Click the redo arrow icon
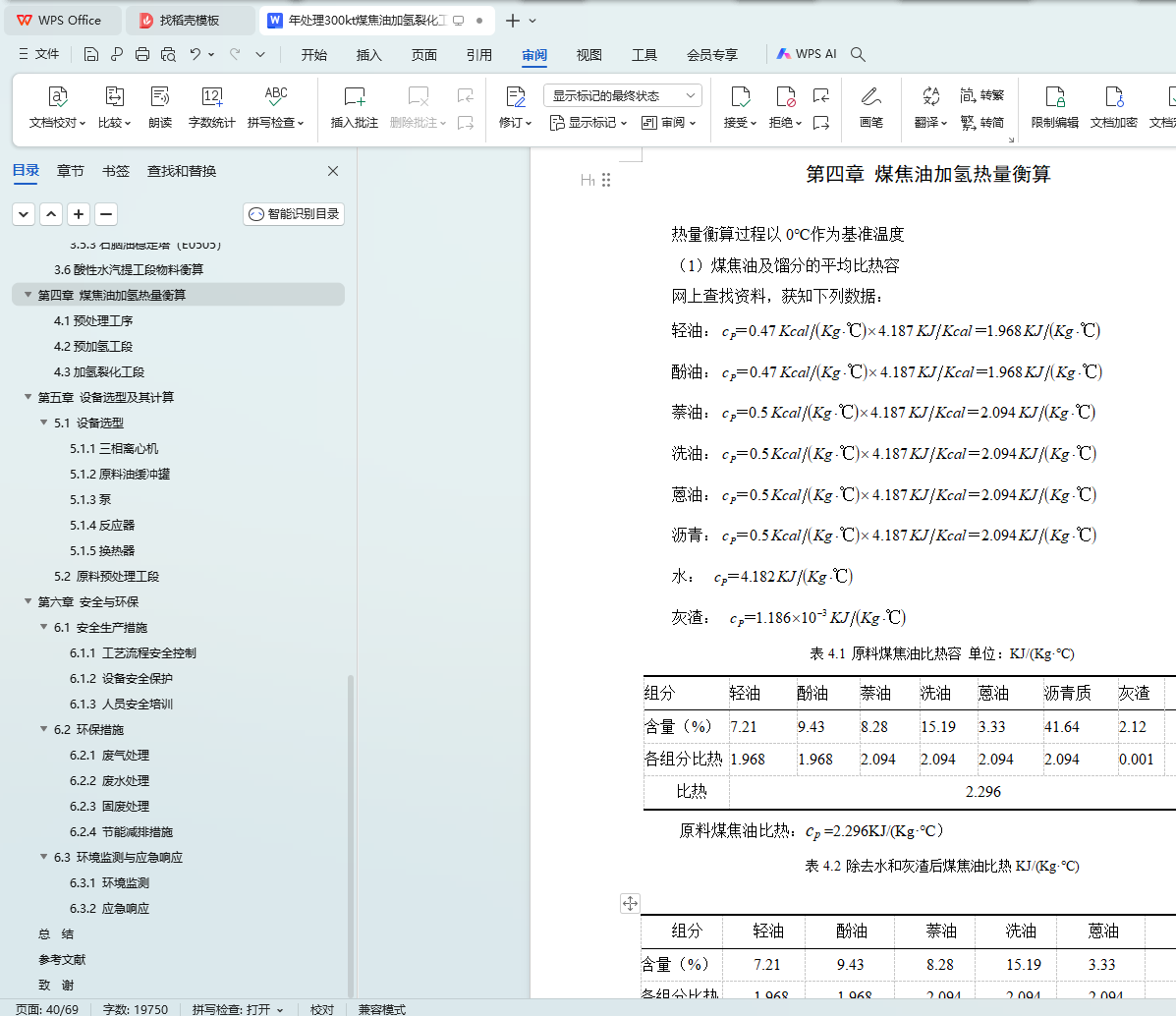 [x=235, y=54]
